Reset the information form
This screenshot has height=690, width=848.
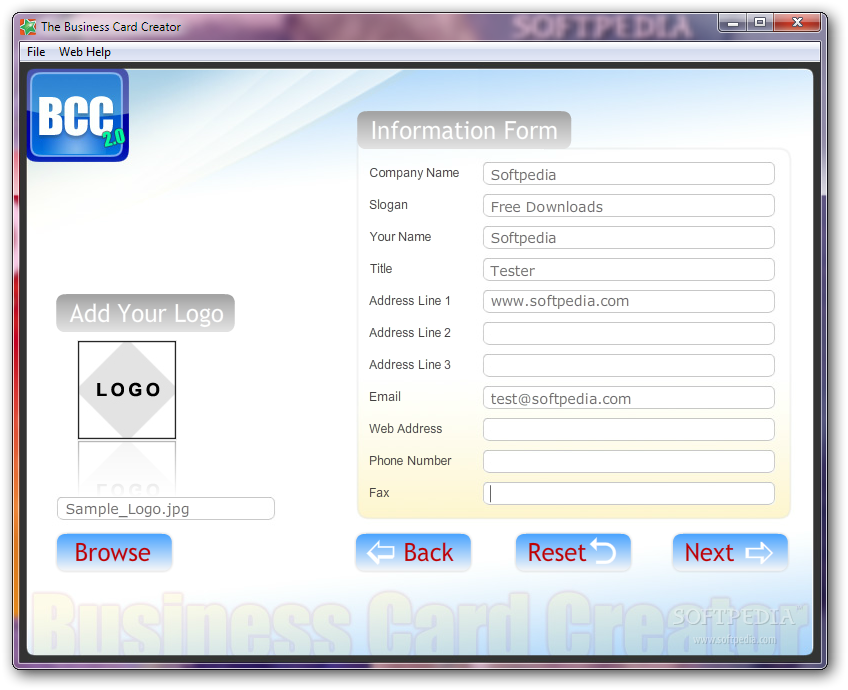coord(573,553)
